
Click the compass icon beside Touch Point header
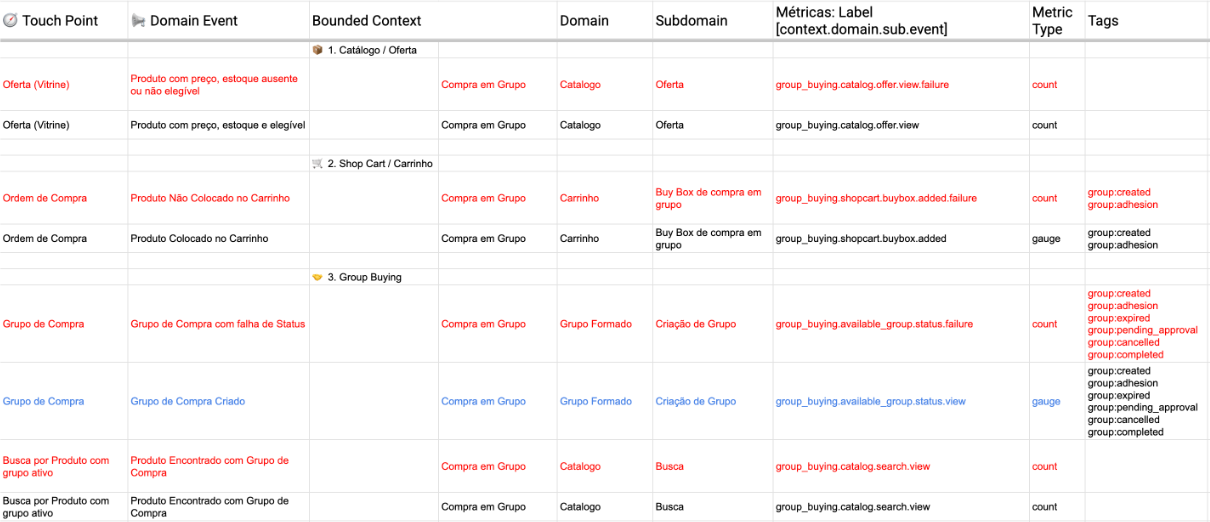[x=10, y=21]
